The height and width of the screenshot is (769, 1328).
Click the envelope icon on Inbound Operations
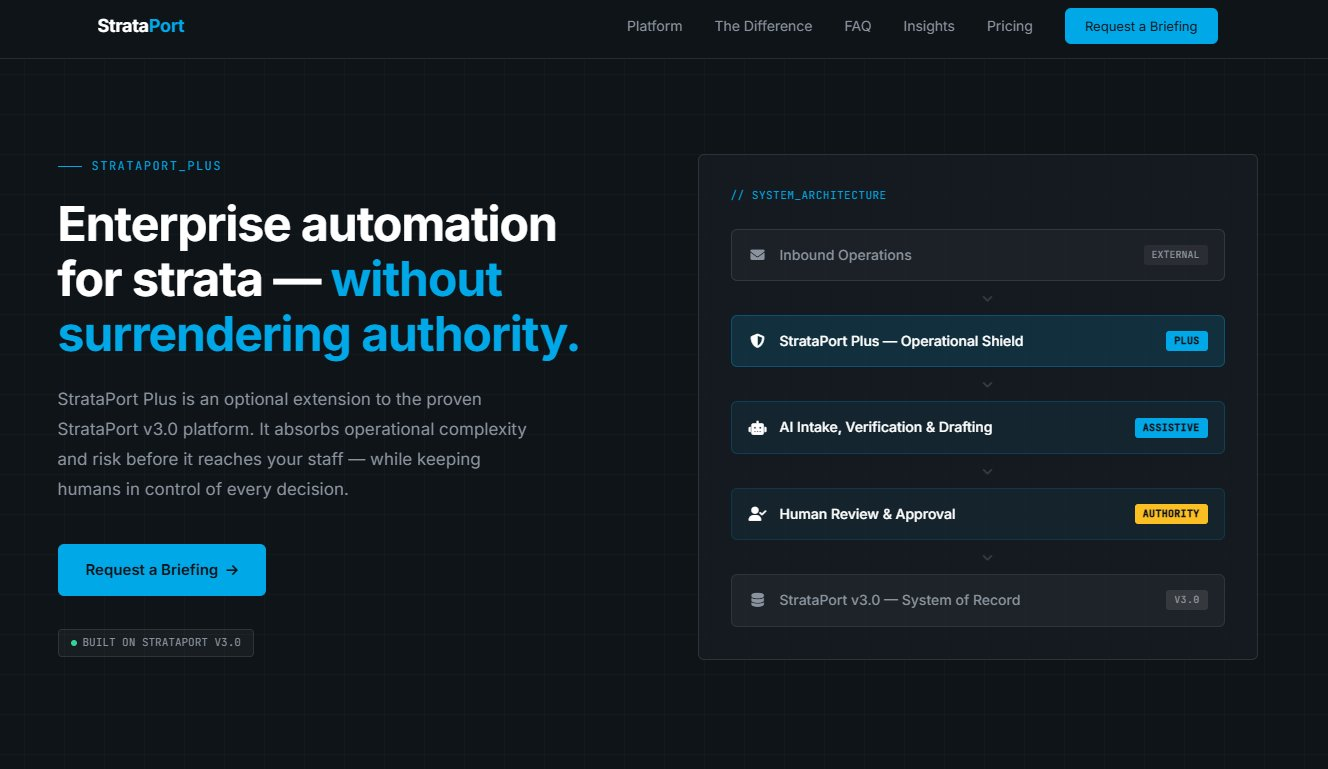click(x=758, y=255)
